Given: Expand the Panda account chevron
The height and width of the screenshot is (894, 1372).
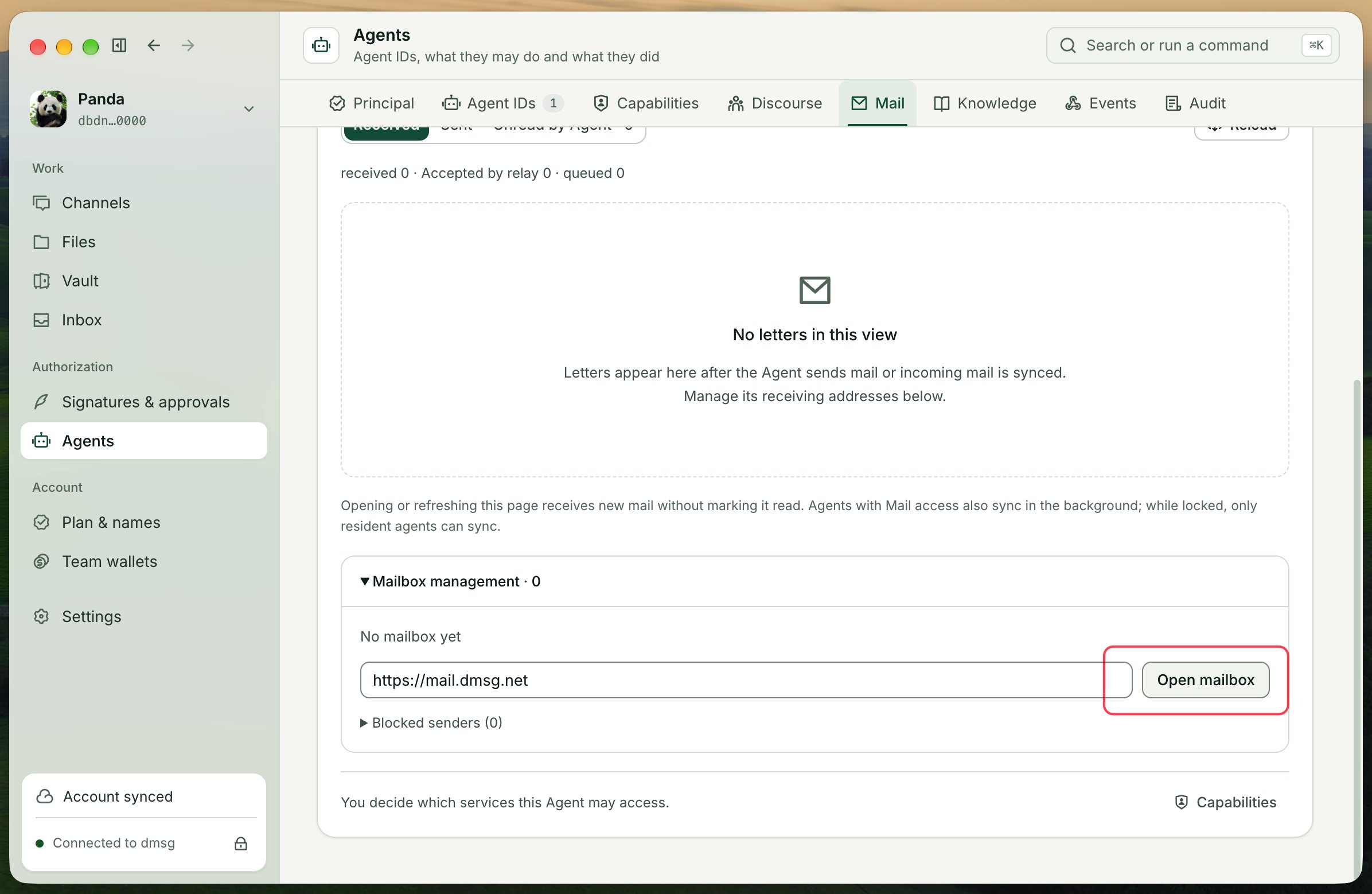Looking at the screenshot, I should tap(248, 109).
